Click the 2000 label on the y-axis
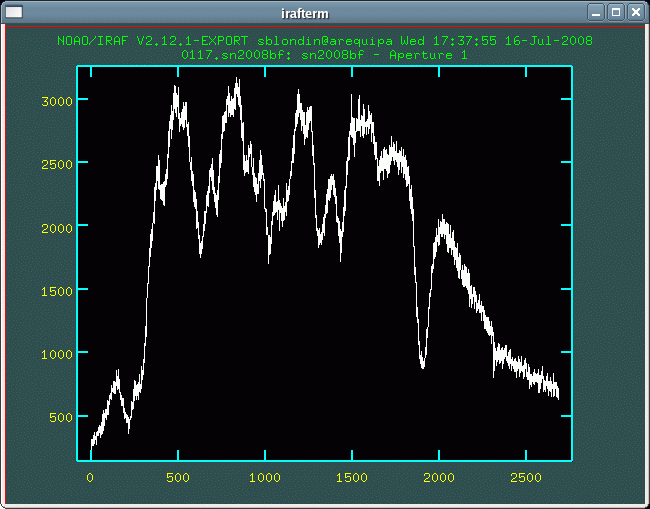The height and width of the screenshot is (509, 650). point(55,227)
